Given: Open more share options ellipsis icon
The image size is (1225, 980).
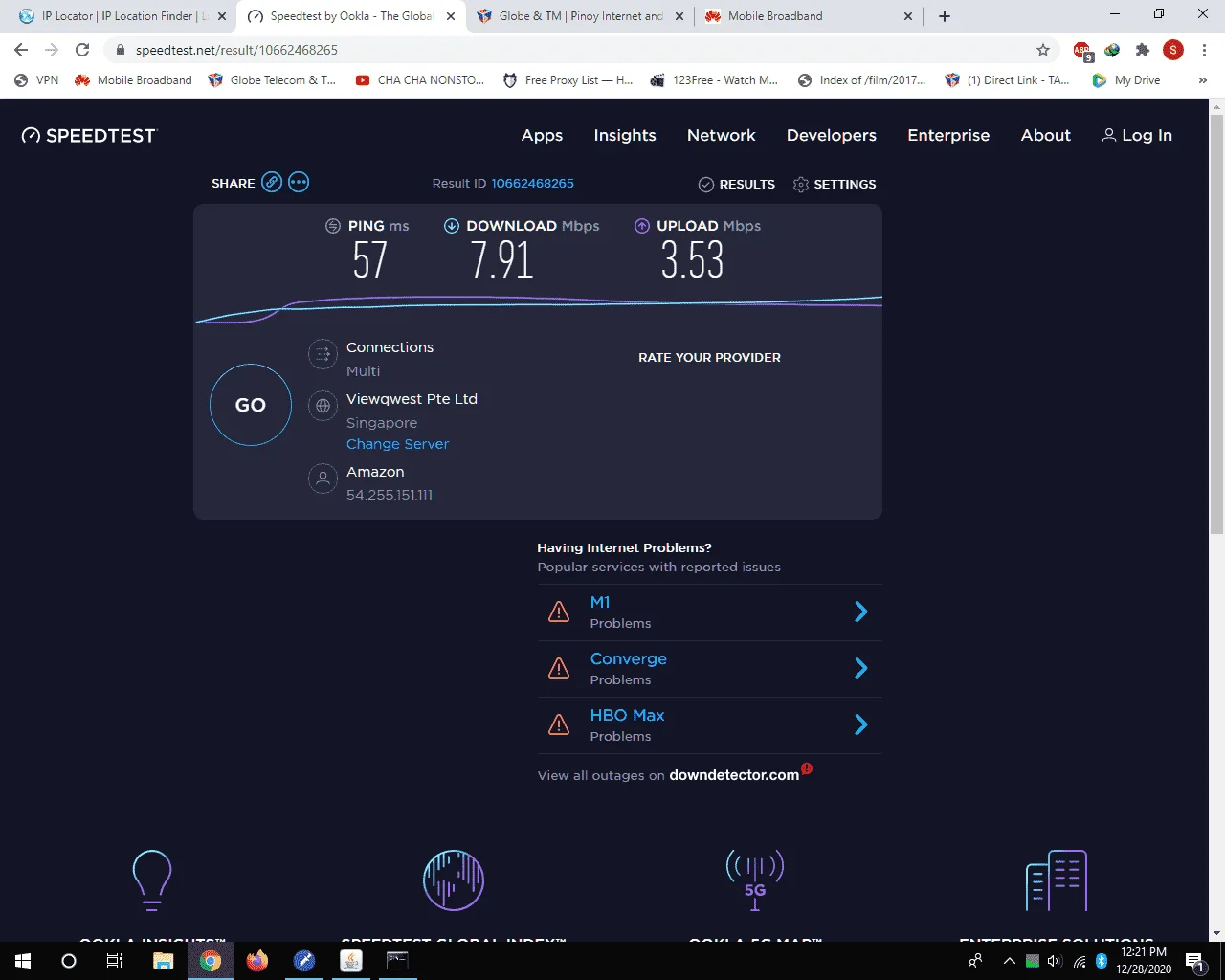Looking at the screenshot, I should click(299, 182).
